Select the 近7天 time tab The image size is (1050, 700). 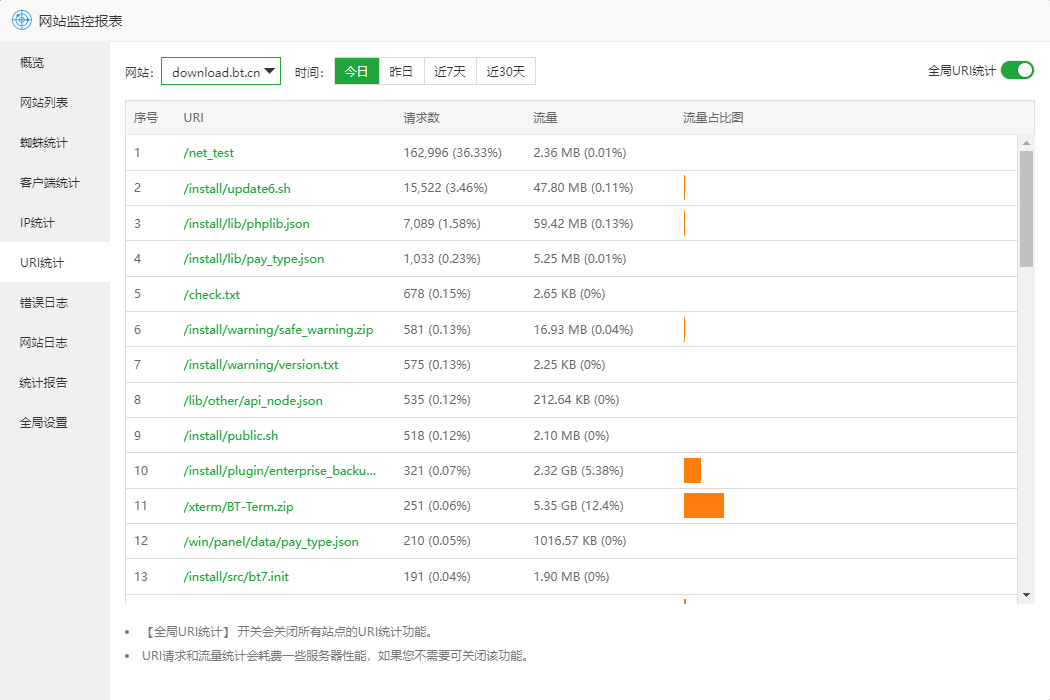point(450,71)
